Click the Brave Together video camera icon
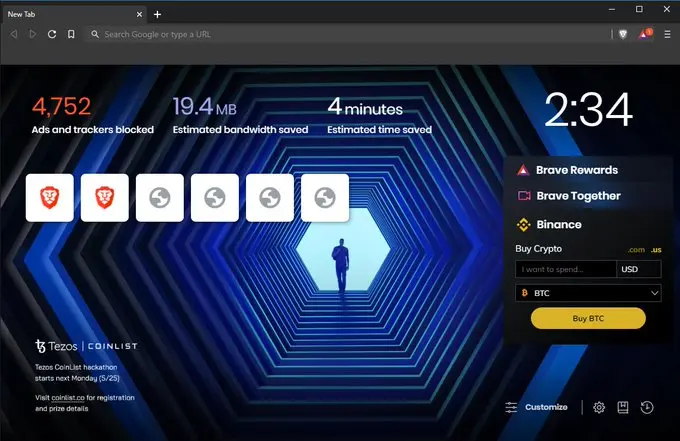Image resolution: width=680 pixels, height=441 pixels. 524,196
